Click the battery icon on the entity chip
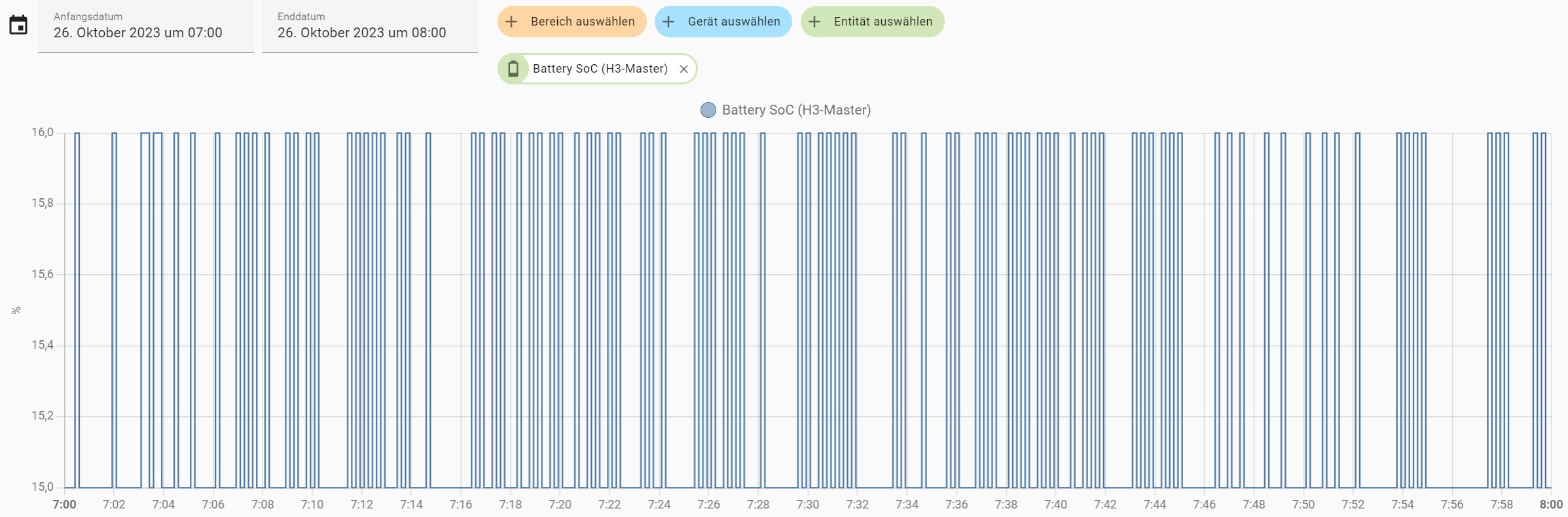This screenshot has height=517, width=1568. click(514, 69)
